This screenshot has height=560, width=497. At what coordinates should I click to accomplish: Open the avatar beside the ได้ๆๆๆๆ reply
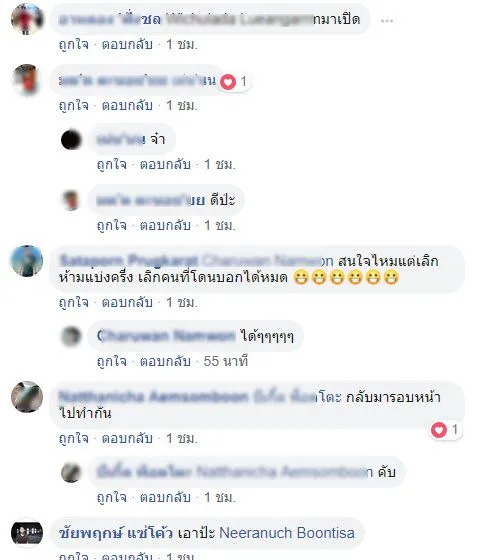[x=71, y=336]
